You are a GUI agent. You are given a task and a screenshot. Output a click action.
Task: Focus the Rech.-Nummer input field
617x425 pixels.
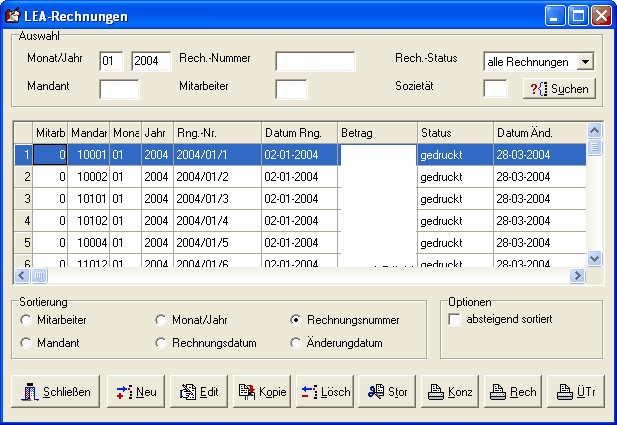click(315, 61)
